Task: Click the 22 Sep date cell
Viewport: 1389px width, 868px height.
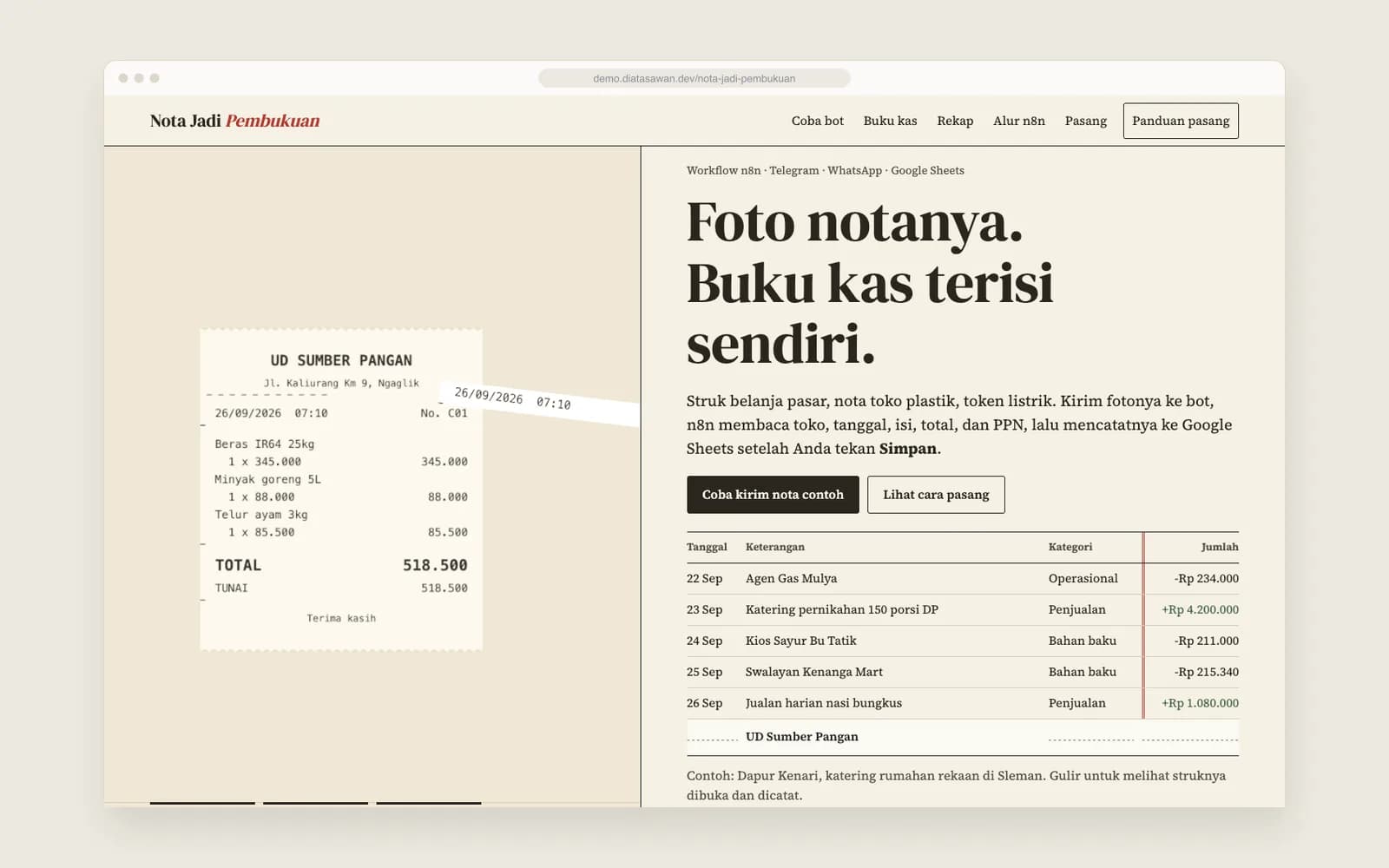Action: [704, 578]
